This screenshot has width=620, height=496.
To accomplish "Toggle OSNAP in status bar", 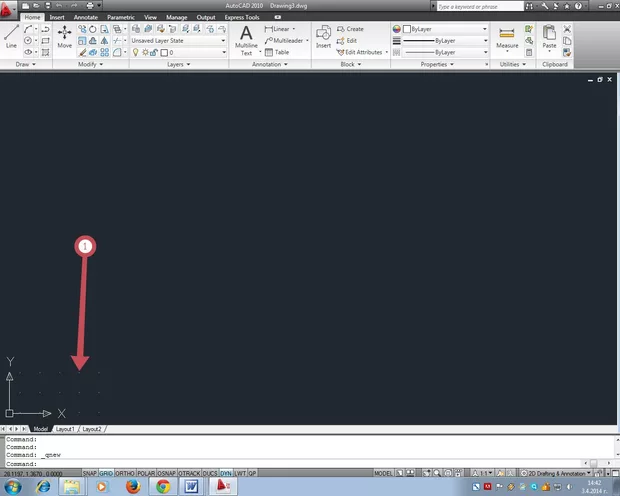I will click(x=166, y=473).
